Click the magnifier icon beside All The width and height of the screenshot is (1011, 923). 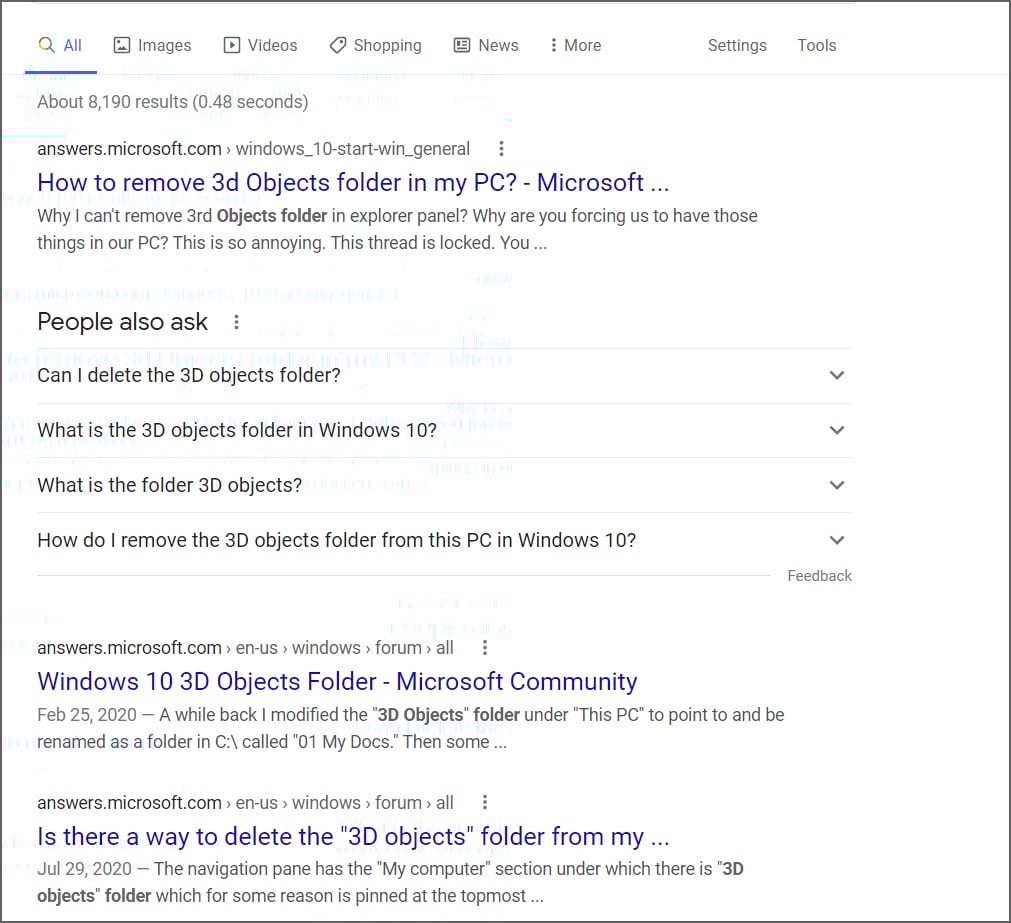(x=46, y=45)
